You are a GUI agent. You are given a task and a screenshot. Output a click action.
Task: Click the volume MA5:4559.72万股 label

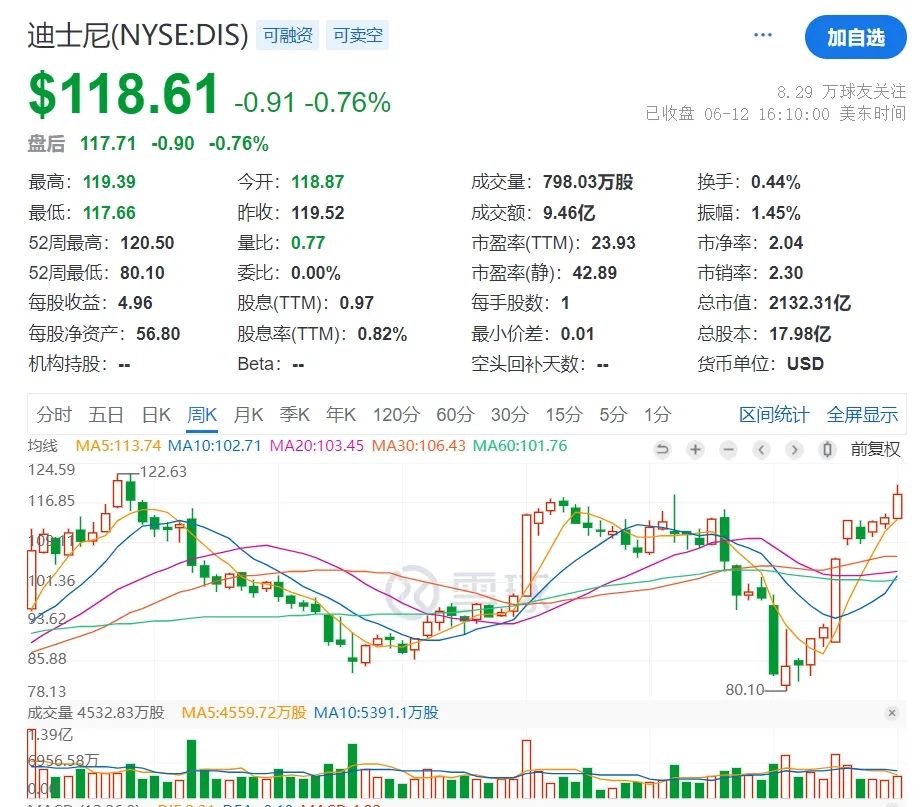pyautogui.click(x=244, y=713)
